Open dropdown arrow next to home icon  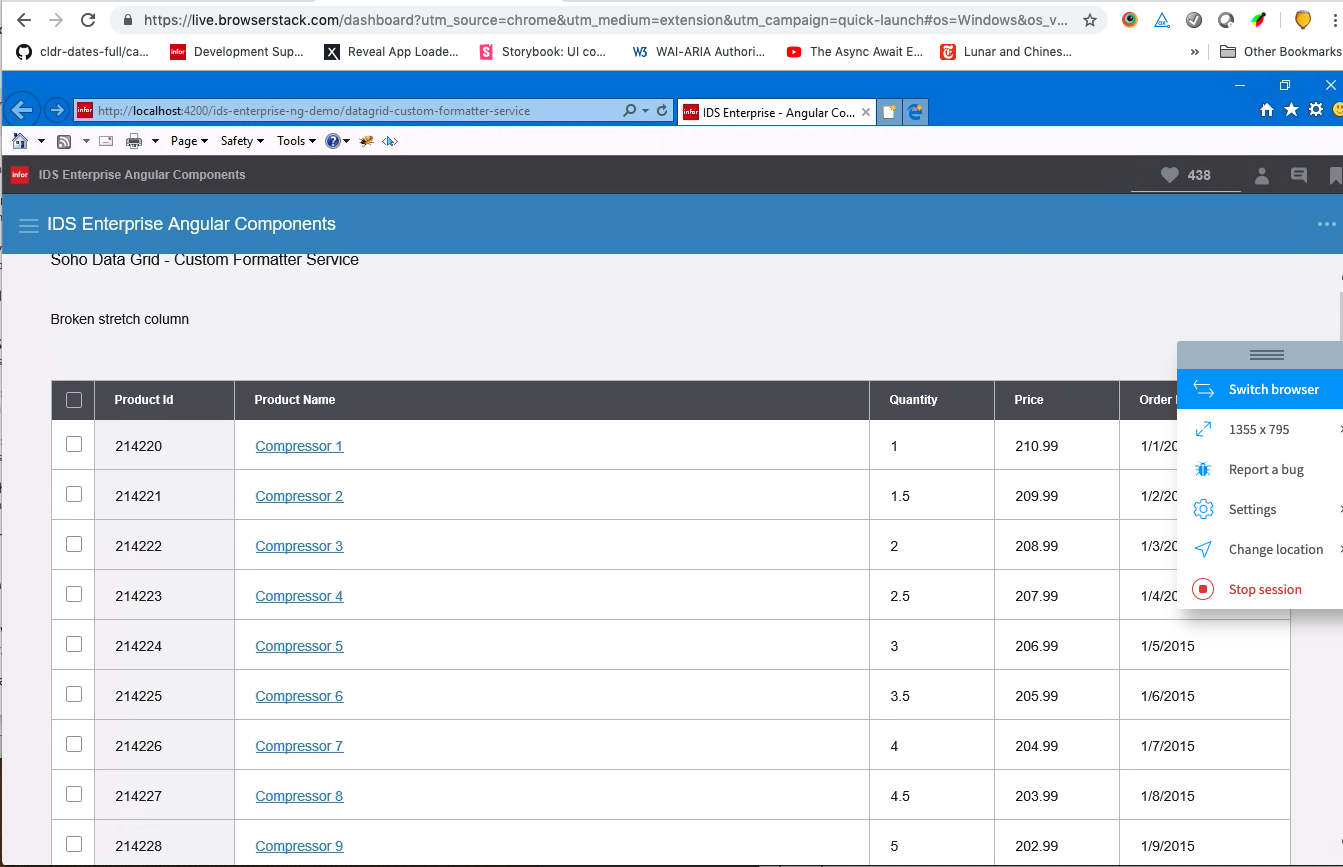coord(41,141)
